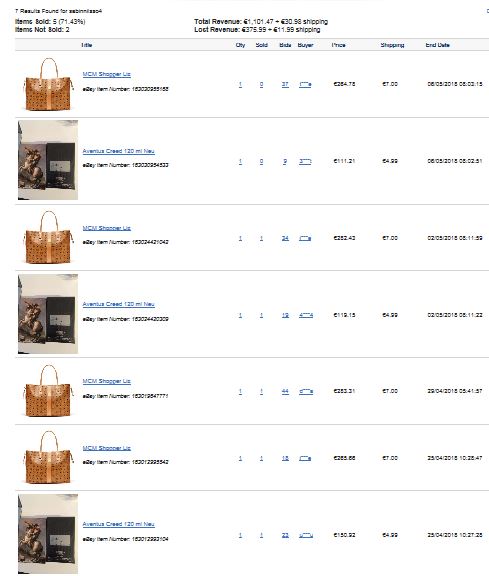The image size is (489, 576).
Task: Click the MCM bag thumbnail priced €285.66
Action: (48, 457)
